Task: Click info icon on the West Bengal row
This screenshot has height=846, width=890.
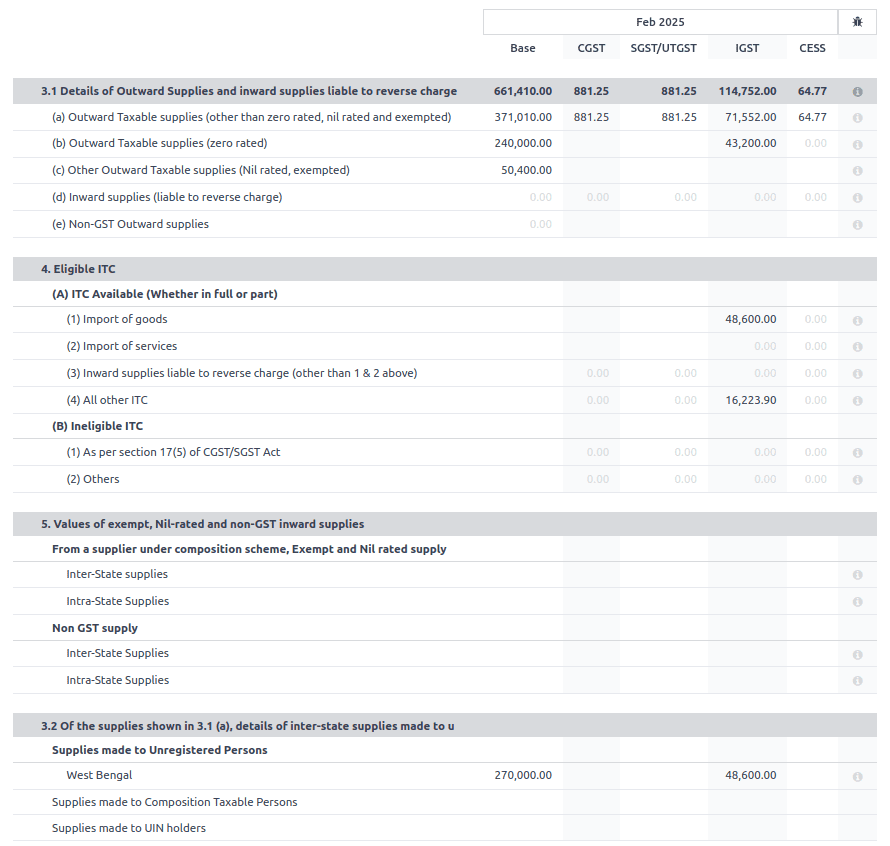Action: click(857, 776)
